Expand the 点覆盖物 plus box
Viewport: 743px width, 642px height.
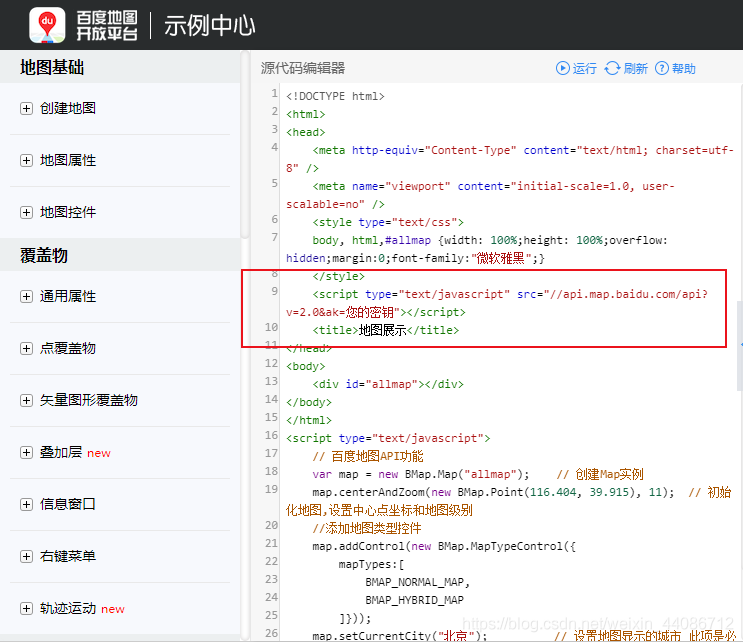(x=27, y=349)
